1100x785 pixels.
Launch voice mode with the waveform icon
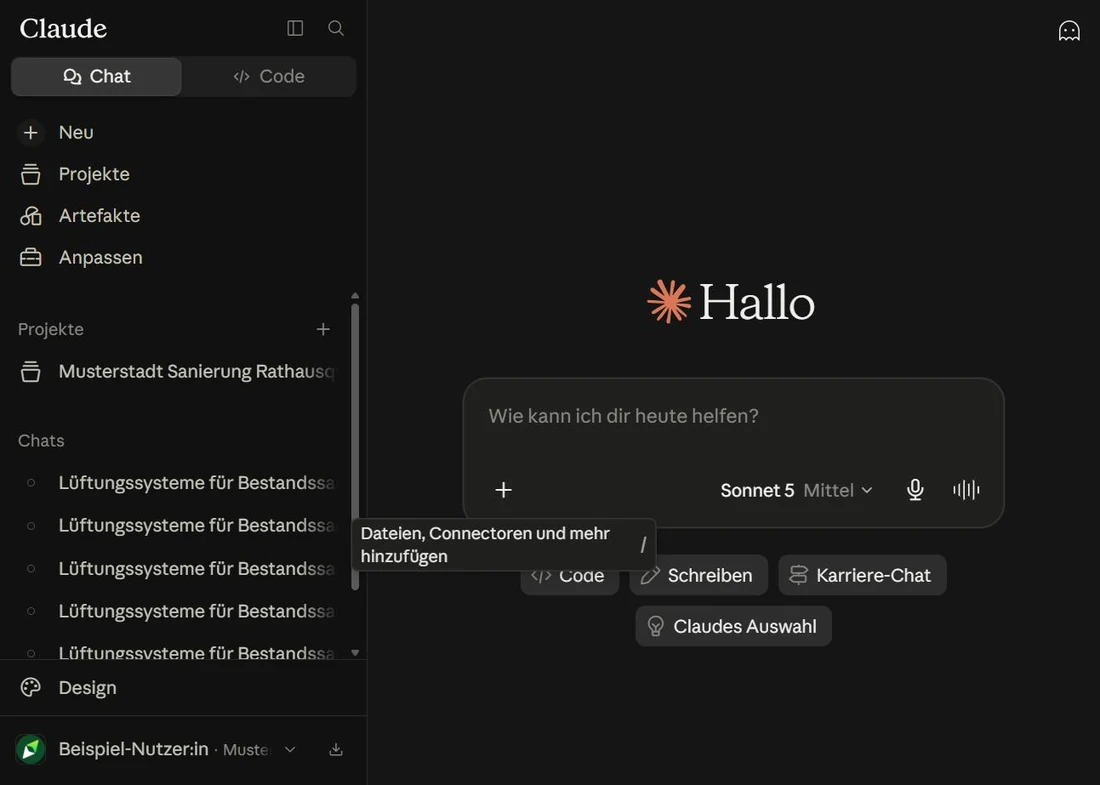[966, 490]
